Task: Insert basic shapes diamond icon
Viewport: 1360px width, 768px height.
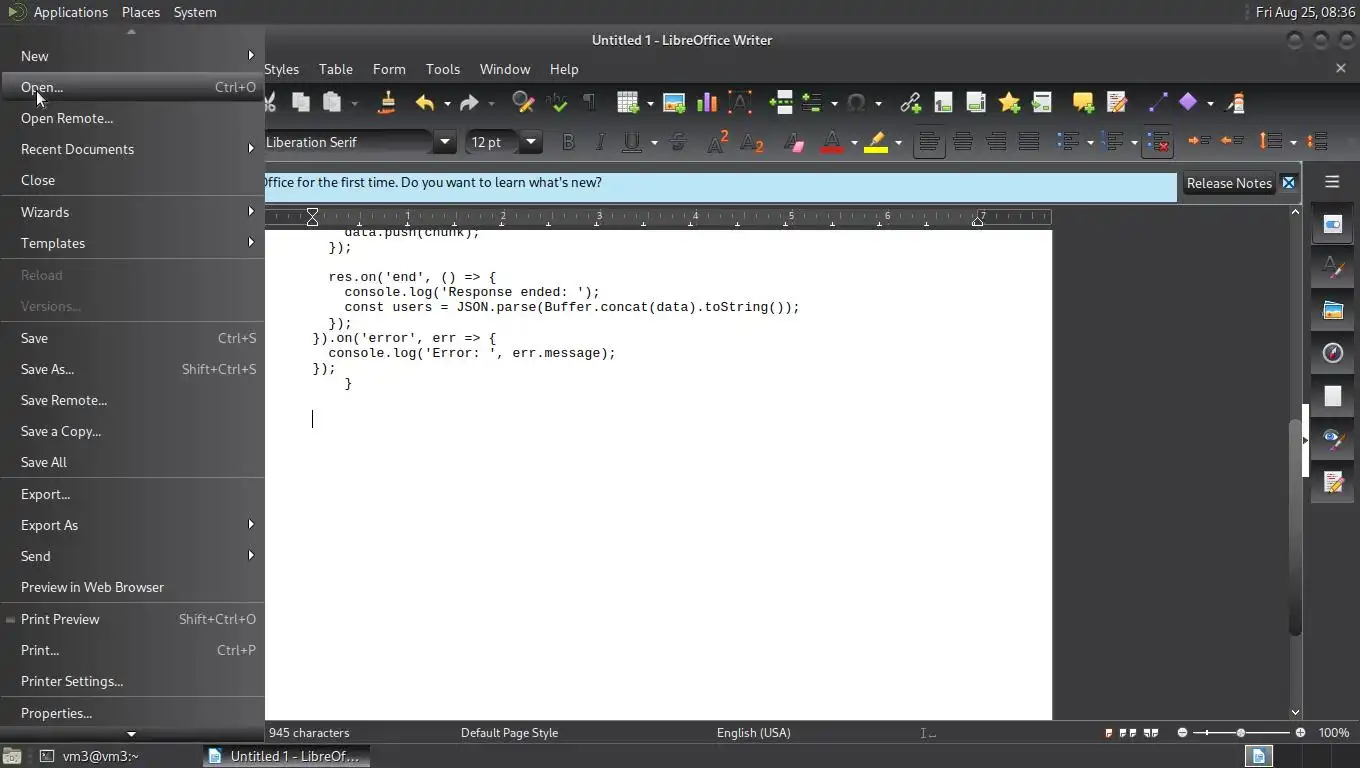Action: [1188, 102]
